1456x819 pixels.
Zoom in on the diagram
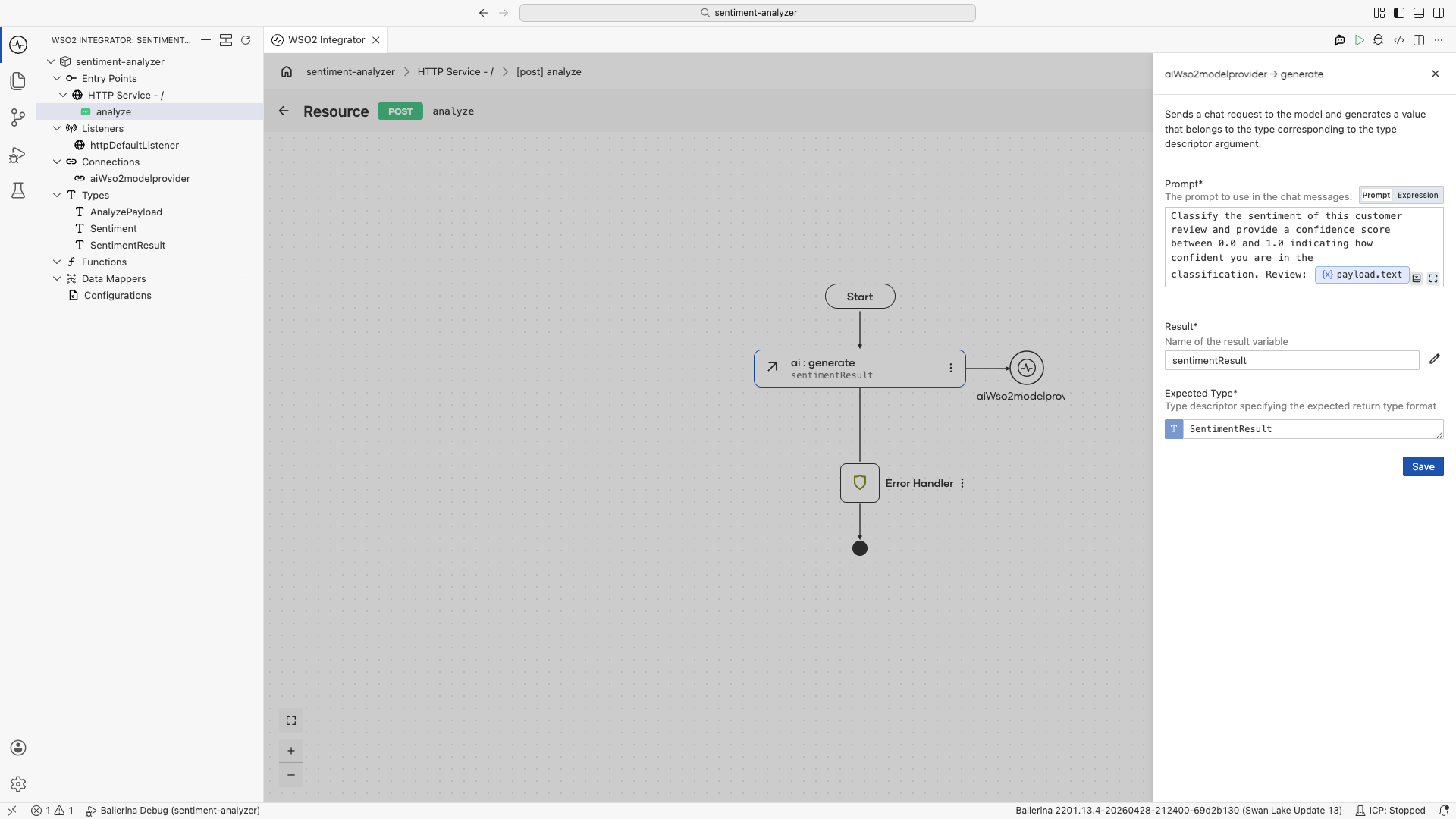(291, 751)
